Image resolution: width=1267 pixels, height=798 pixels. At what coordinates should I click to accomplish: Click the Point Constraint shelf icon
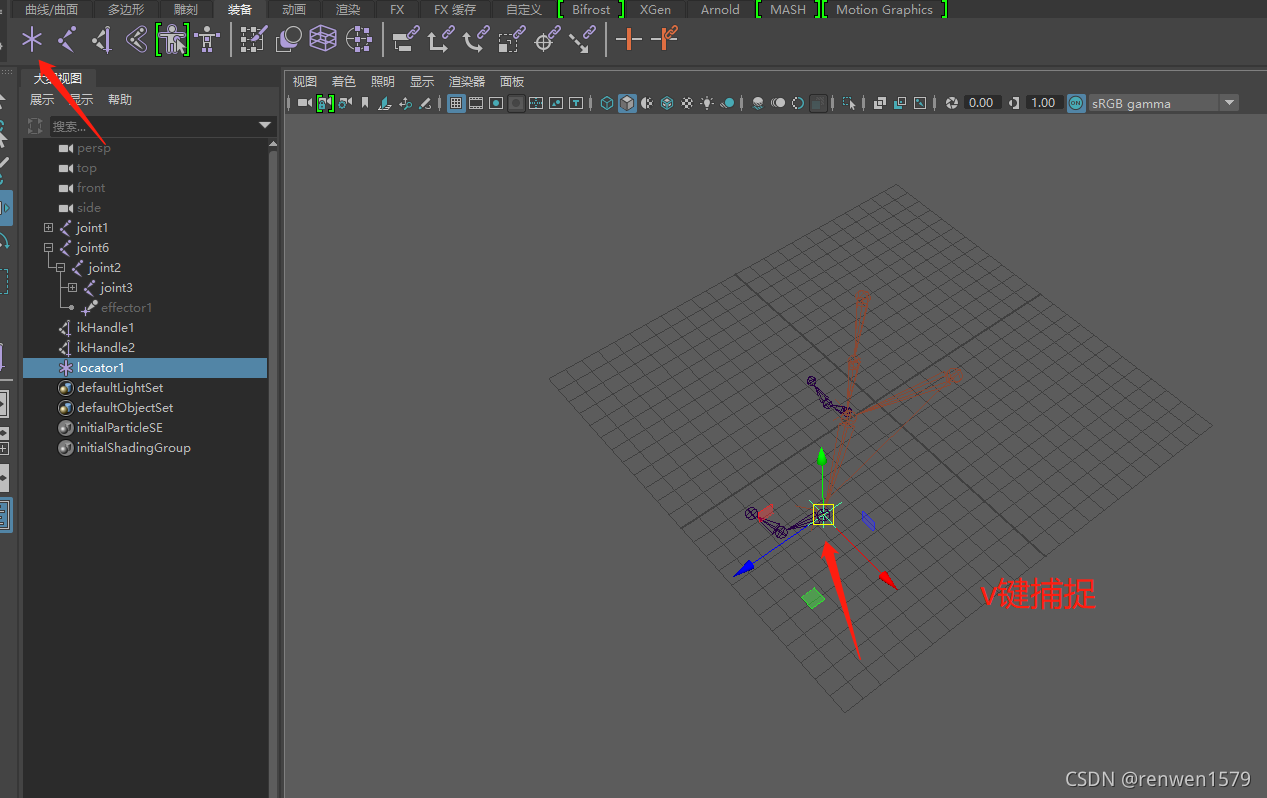441,40
